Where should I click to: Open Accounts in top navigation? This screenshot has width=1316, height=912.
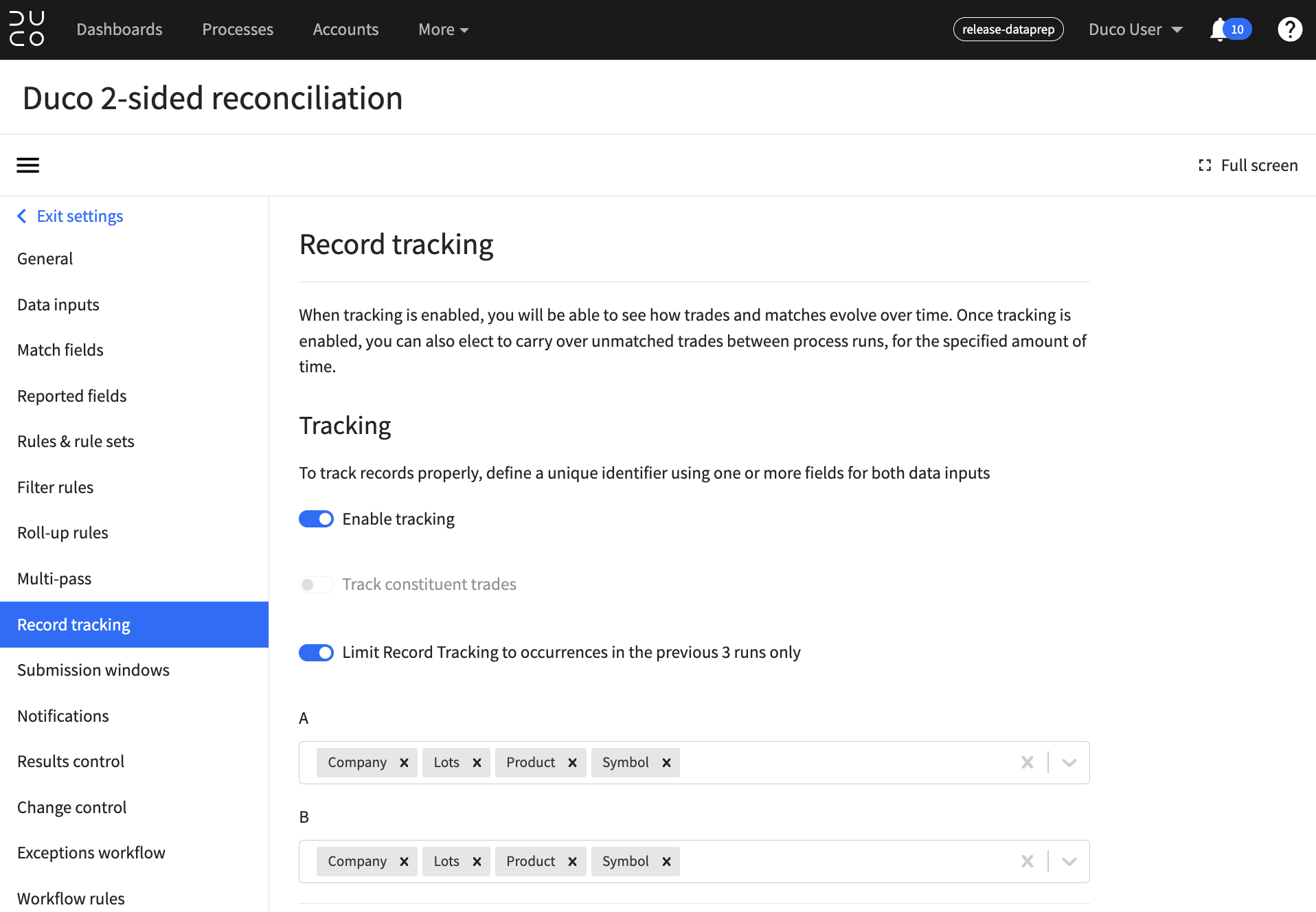click(345, 30)
